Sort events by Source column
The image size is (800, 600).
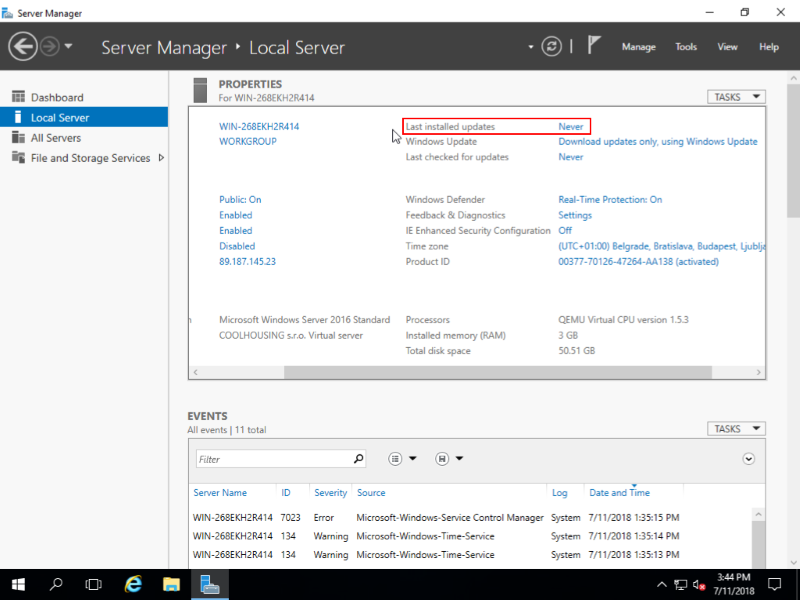pyautogui.click(x=371, y=492)
